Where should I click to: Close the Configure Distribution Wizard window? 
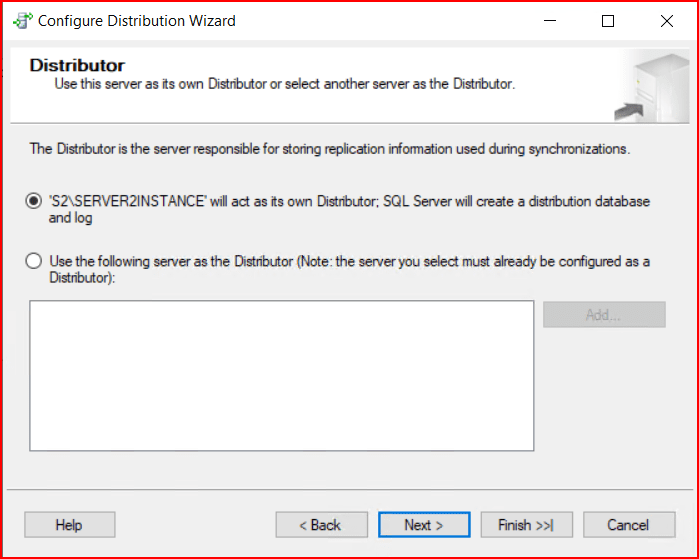pos(666,21)
